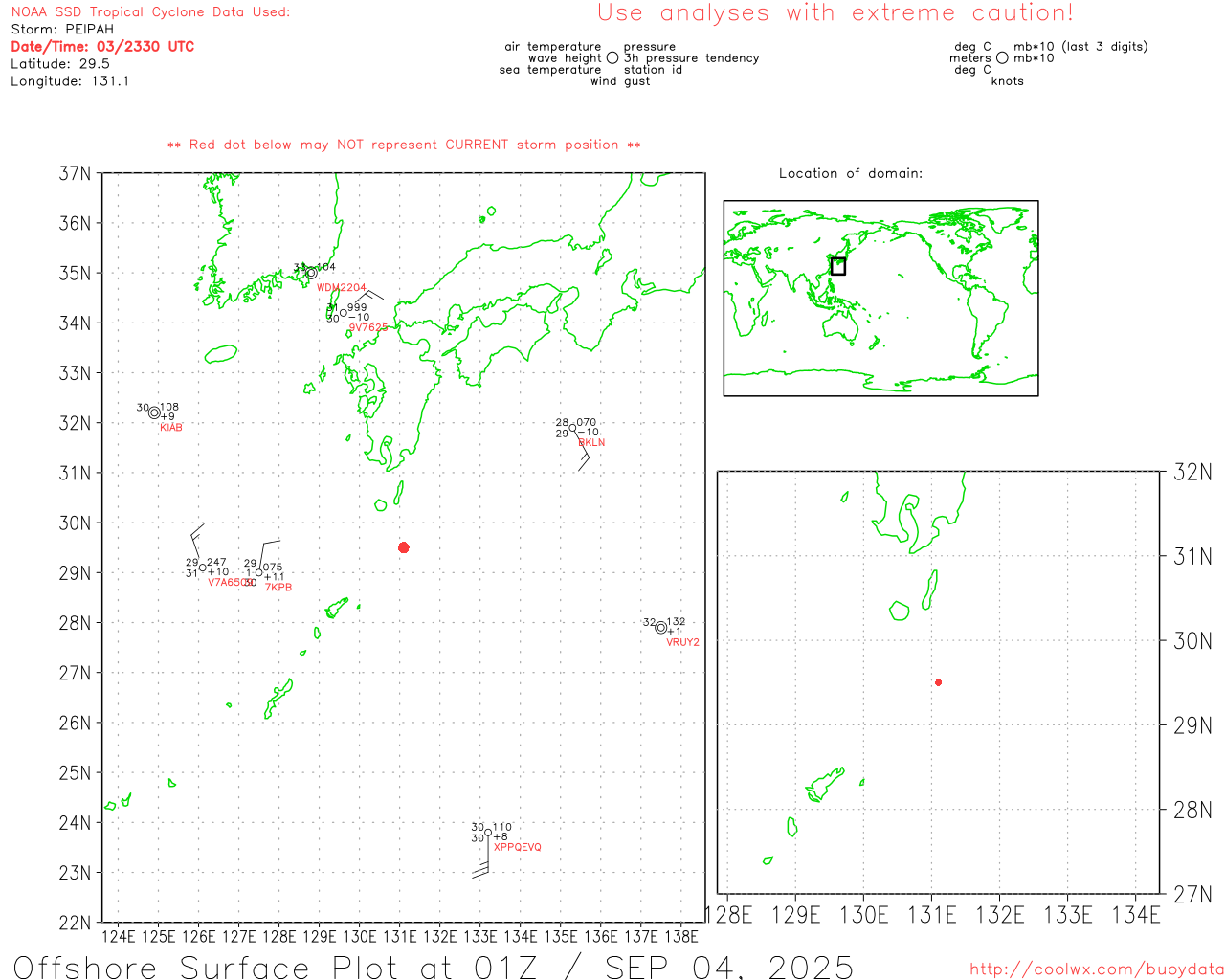Click the '3h pressure tendency' legend label
The height and width of the screenshot is (980, 1225).
tap(692, 58)
